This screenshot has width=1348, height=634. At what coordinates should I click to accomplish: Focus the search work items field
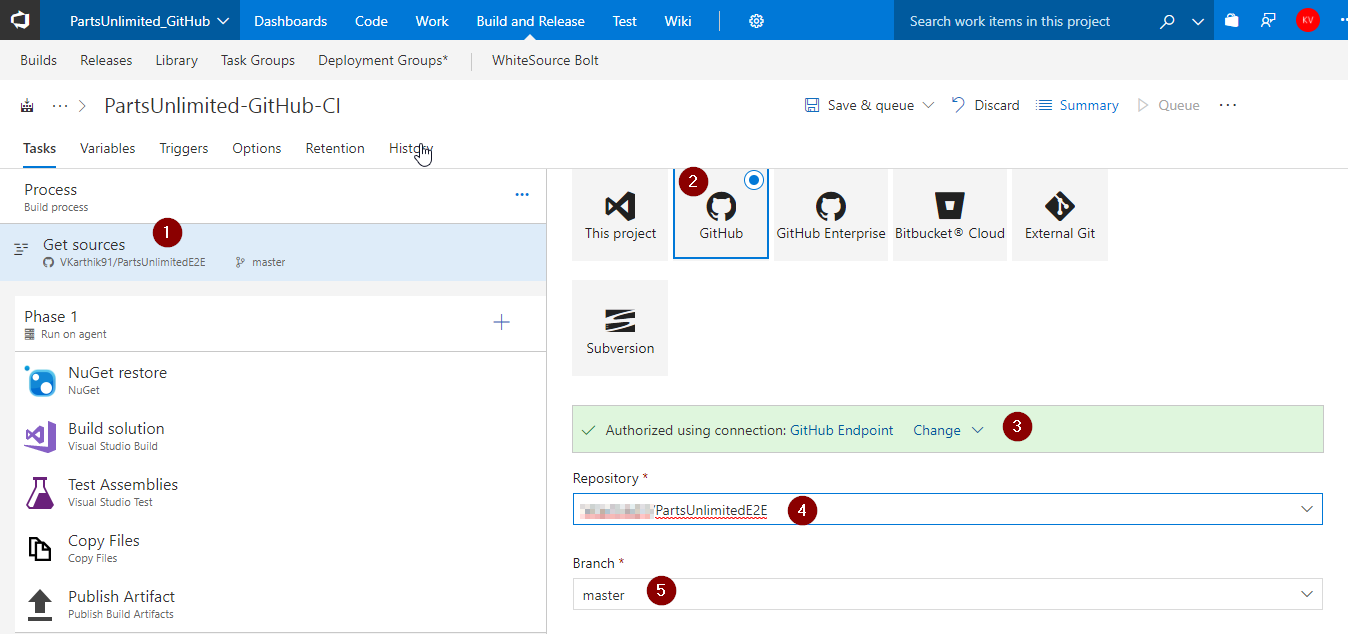(x=1024, y=21)
